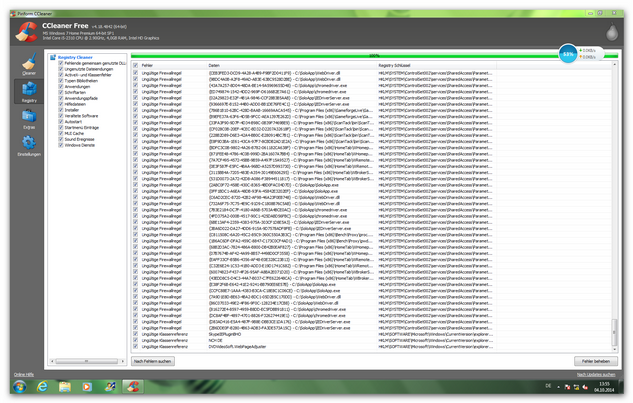Toggle Windows Dienste checkbox

[61, 145]
